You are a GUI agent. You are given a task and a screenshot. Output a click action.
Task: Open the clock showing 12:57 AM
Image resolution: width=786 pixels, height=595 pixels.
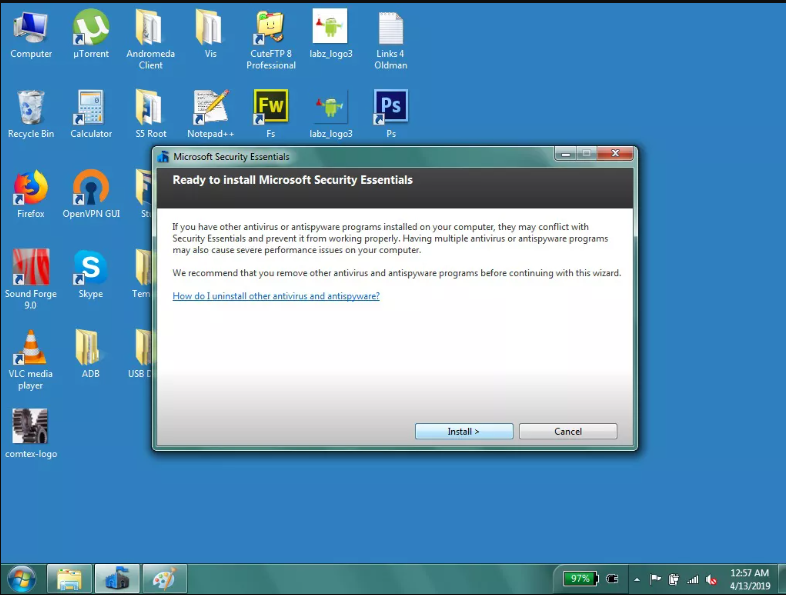tap(749, 579)
